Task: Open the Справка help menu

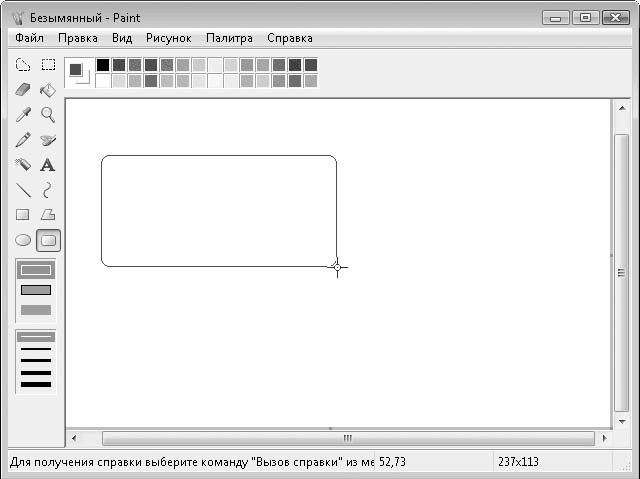Action: point(290,38)
